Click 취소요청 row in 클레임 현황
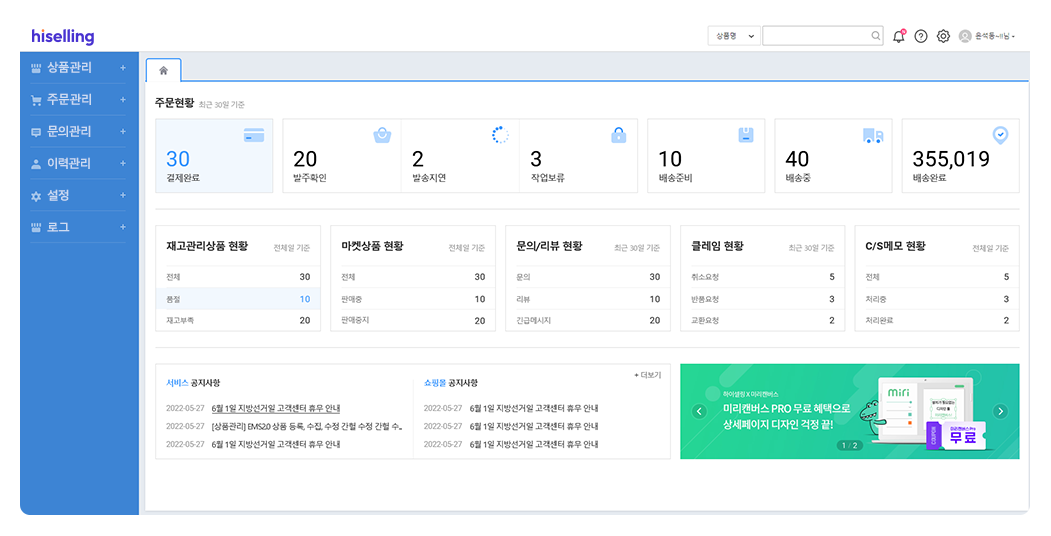This screenshot has width=1051, height=536. [x=763, y=277]
